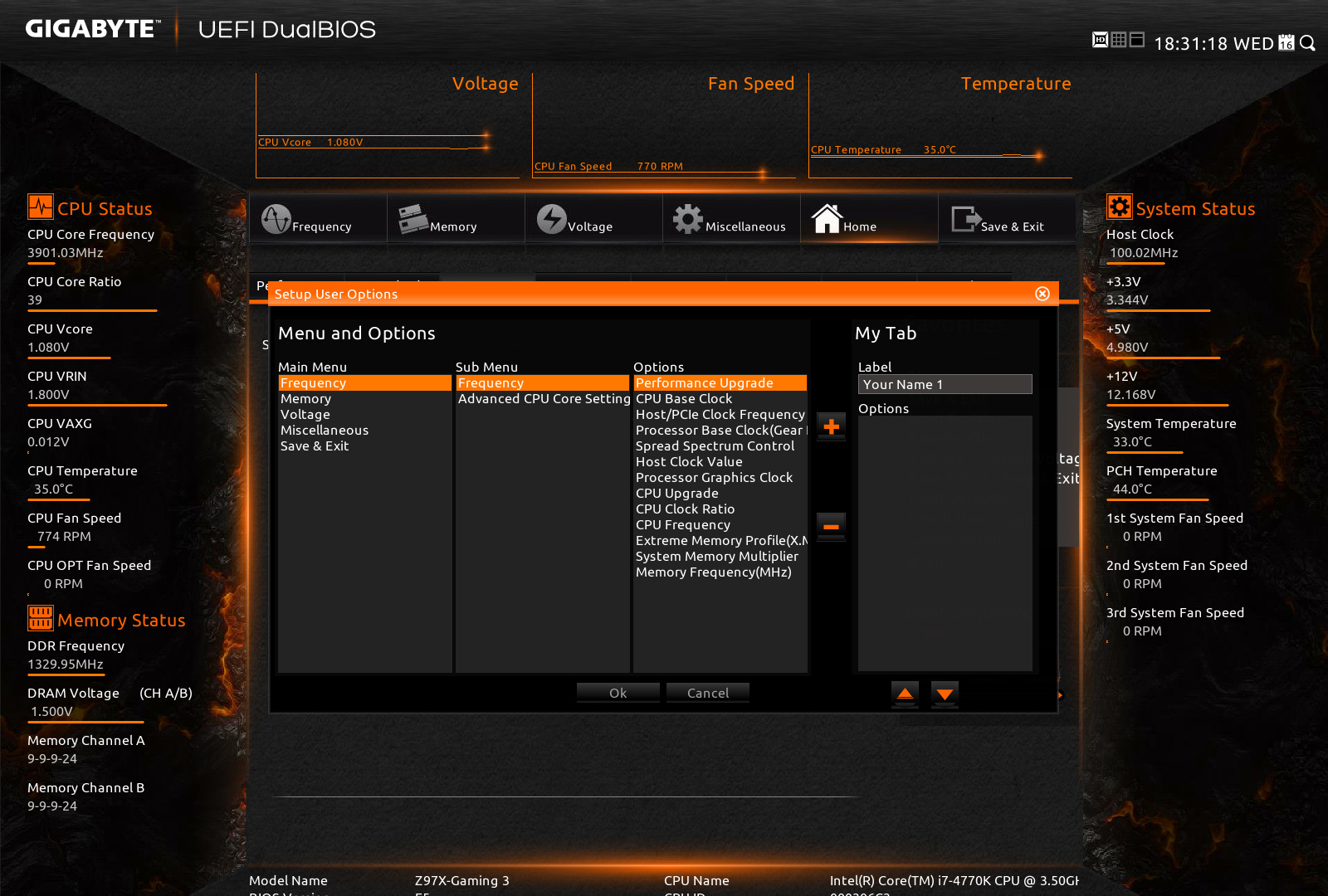Click the CPU Status heartbeat icon
This screenshot has height=896, width=1328.
point(41,207)
